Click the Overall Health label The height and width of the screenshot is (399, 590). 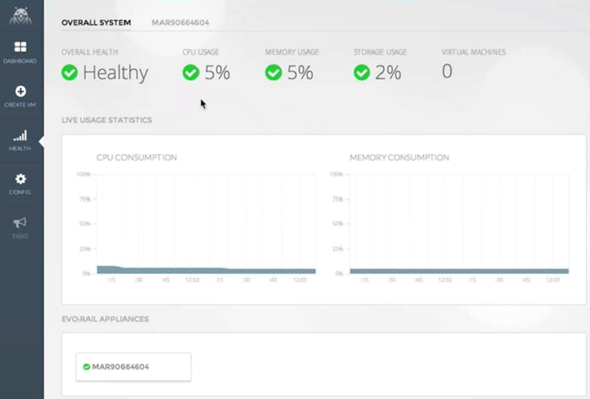90,52
